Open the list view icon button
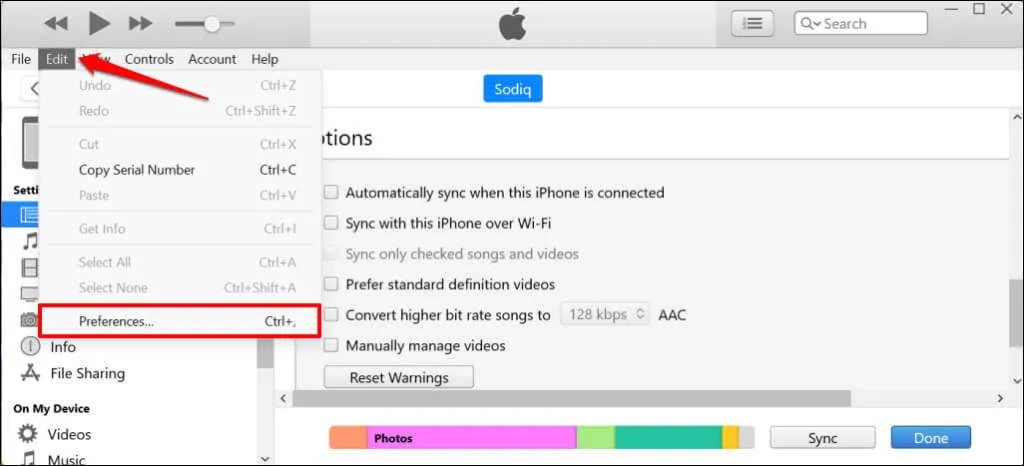The height and width of the screenshot is (466, 1024). point(752,24)
